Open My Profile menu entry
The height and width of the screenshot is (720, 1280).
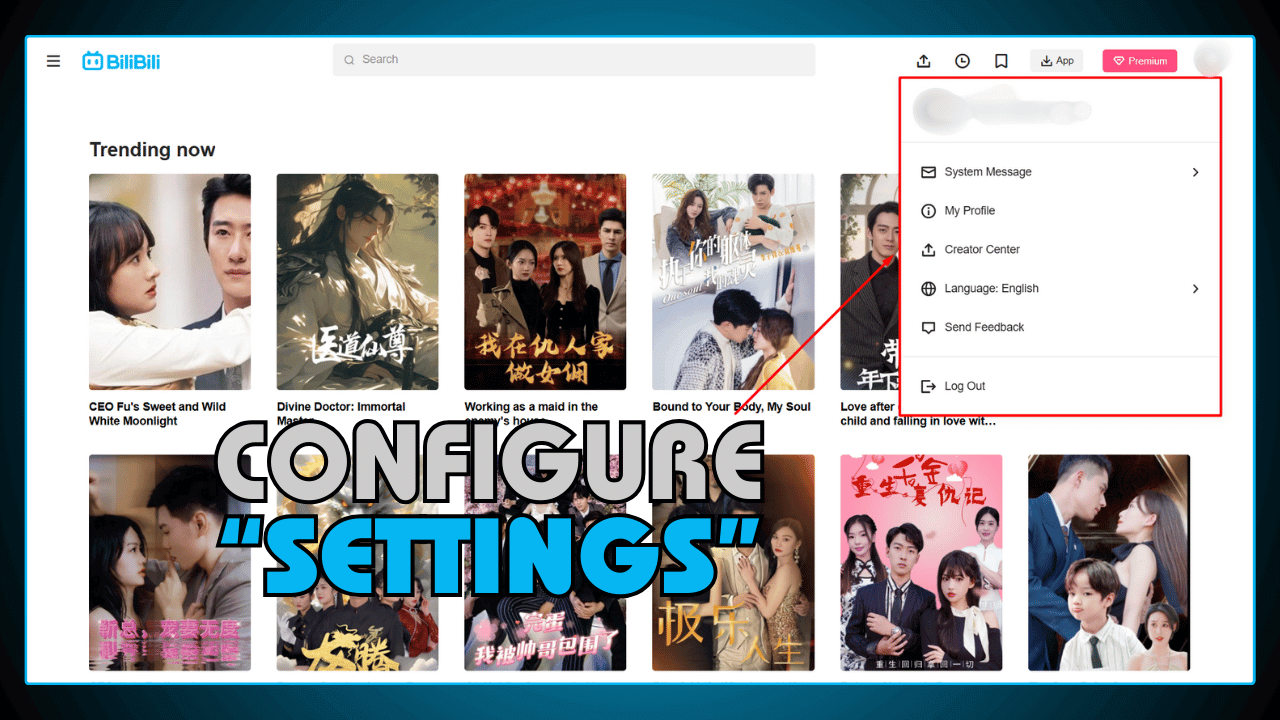click(1060, 211)
